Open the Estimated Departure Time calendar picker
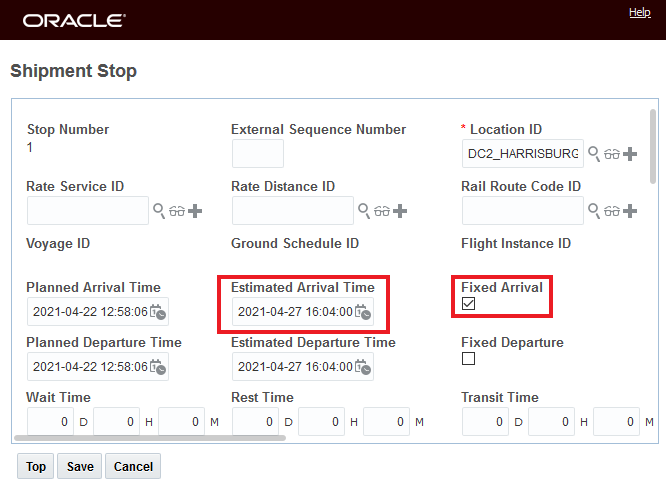Screen dimensions: 666x490 363,367
